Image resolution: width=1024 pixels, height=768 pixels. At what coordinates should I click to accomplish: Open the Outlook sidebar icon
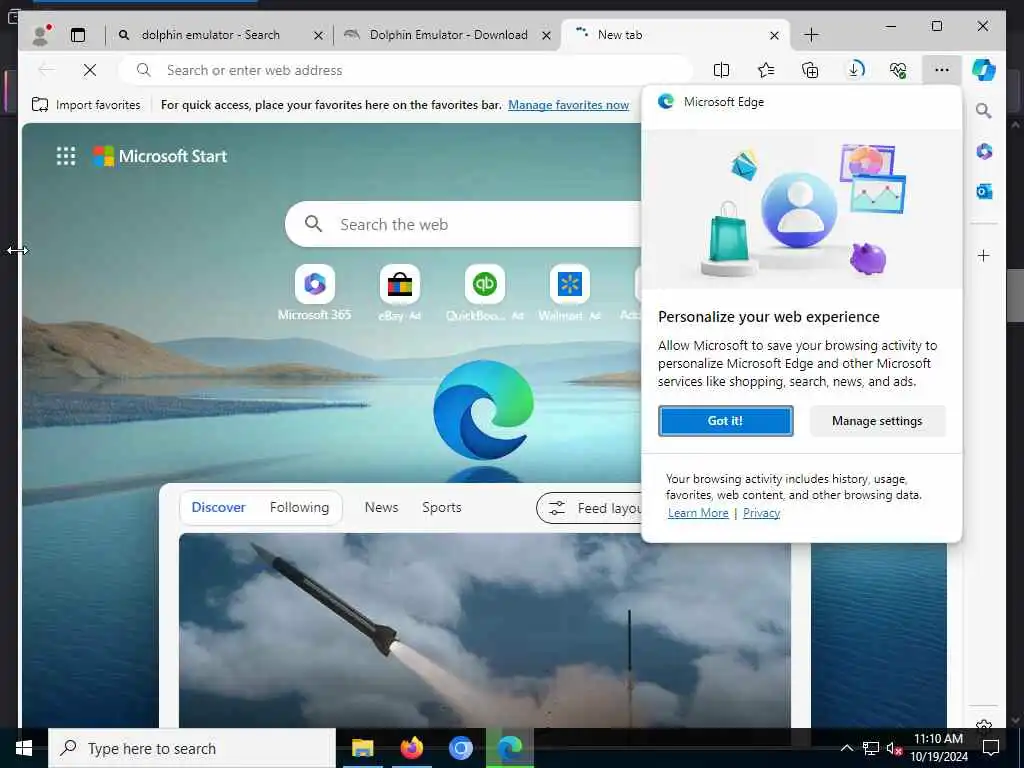click(984, 191)
